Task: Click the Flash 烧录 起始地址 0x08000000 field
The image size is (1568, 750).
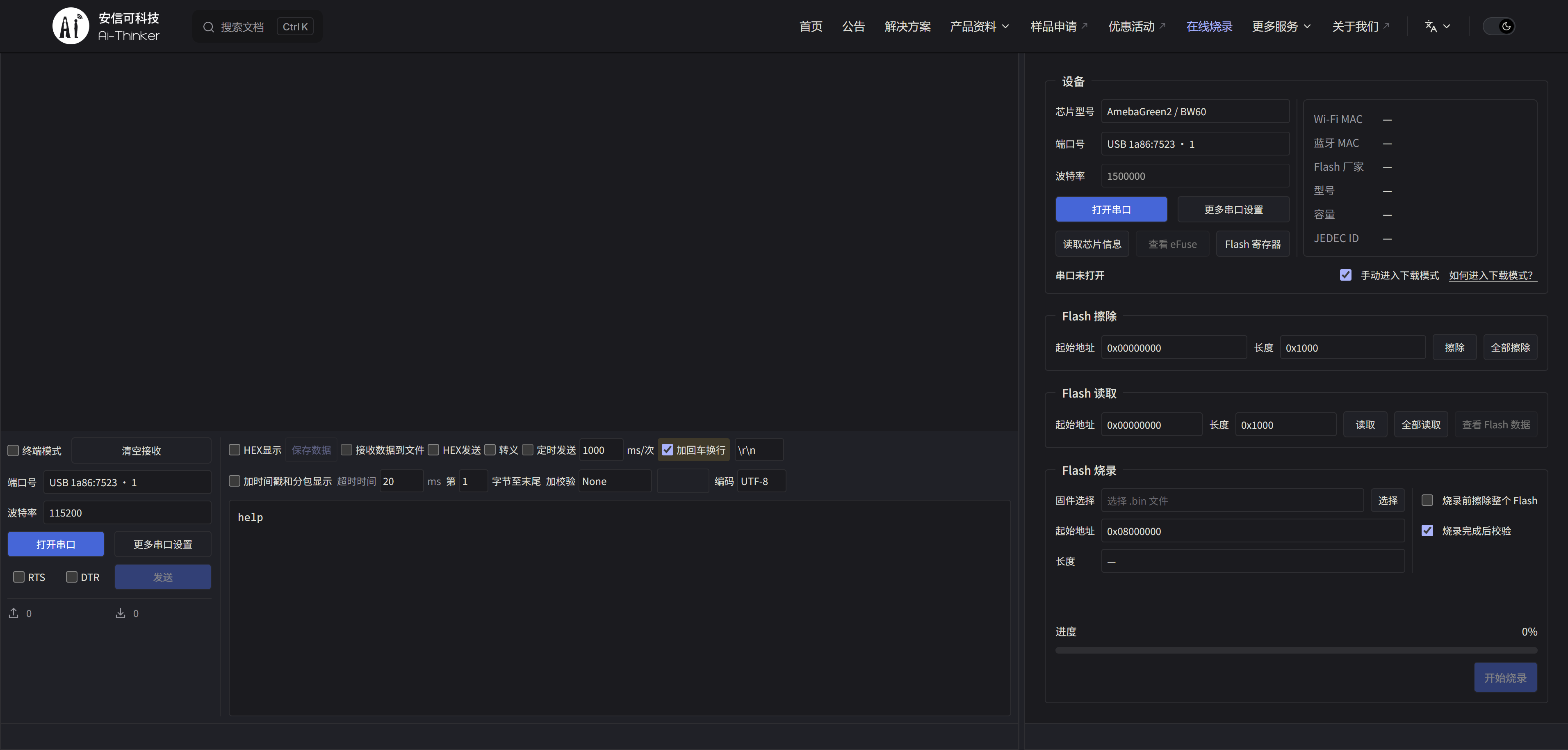Action: [x=1253, y=530]
